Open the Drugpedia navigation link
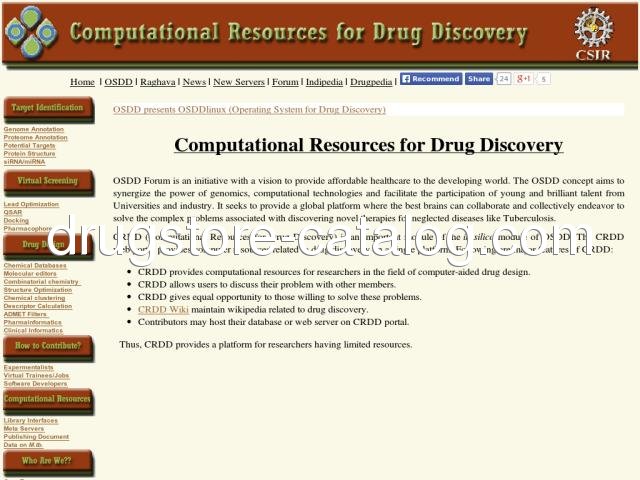 tap(371, 82)
